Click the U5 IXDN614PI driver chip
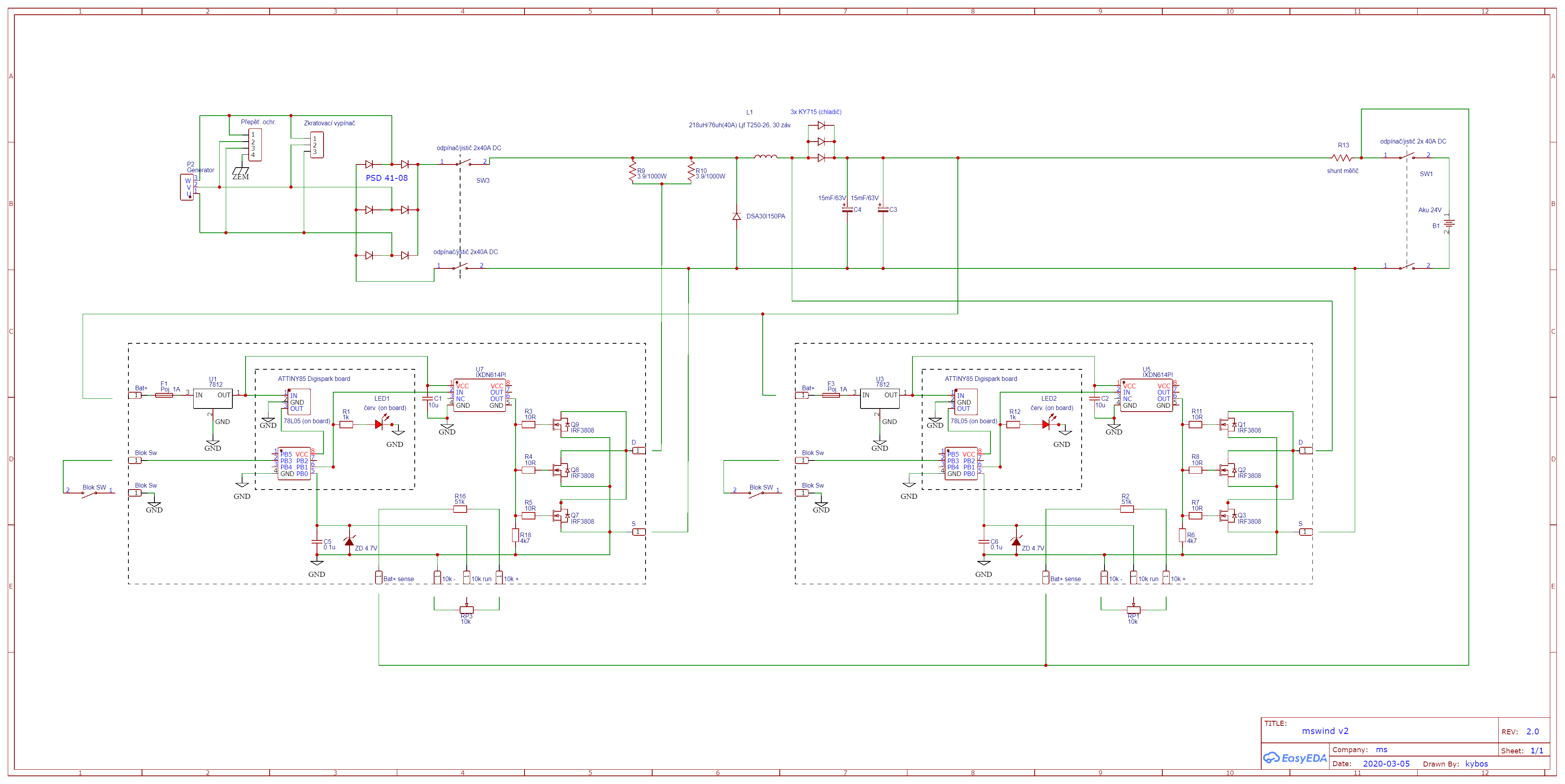The width and height of the screenshot is (1565, 784). (1147, 395)
